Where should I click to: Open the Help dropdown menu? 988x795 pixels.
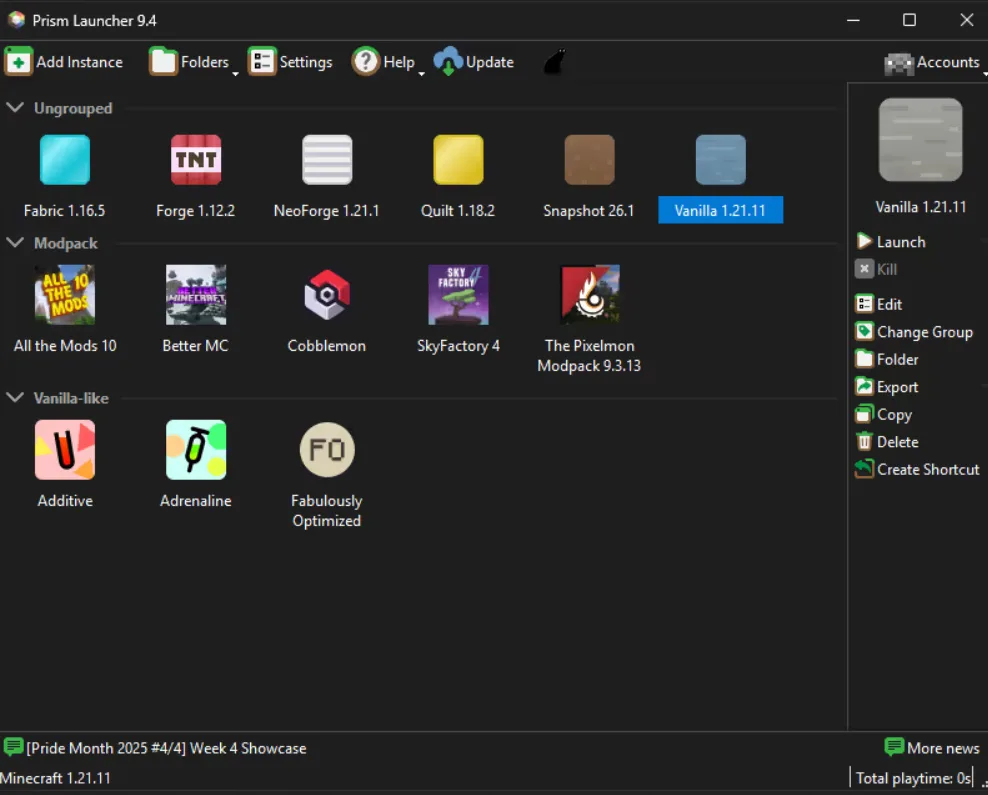[x=388, y=62]
